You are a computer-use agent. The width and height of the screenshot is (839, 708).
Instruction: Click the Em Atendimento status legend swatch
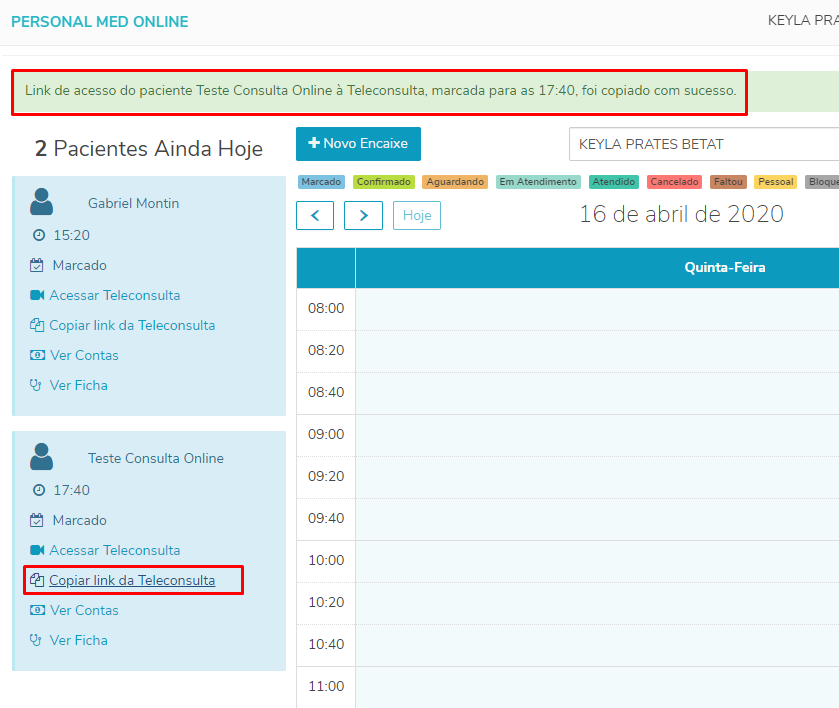538,182
